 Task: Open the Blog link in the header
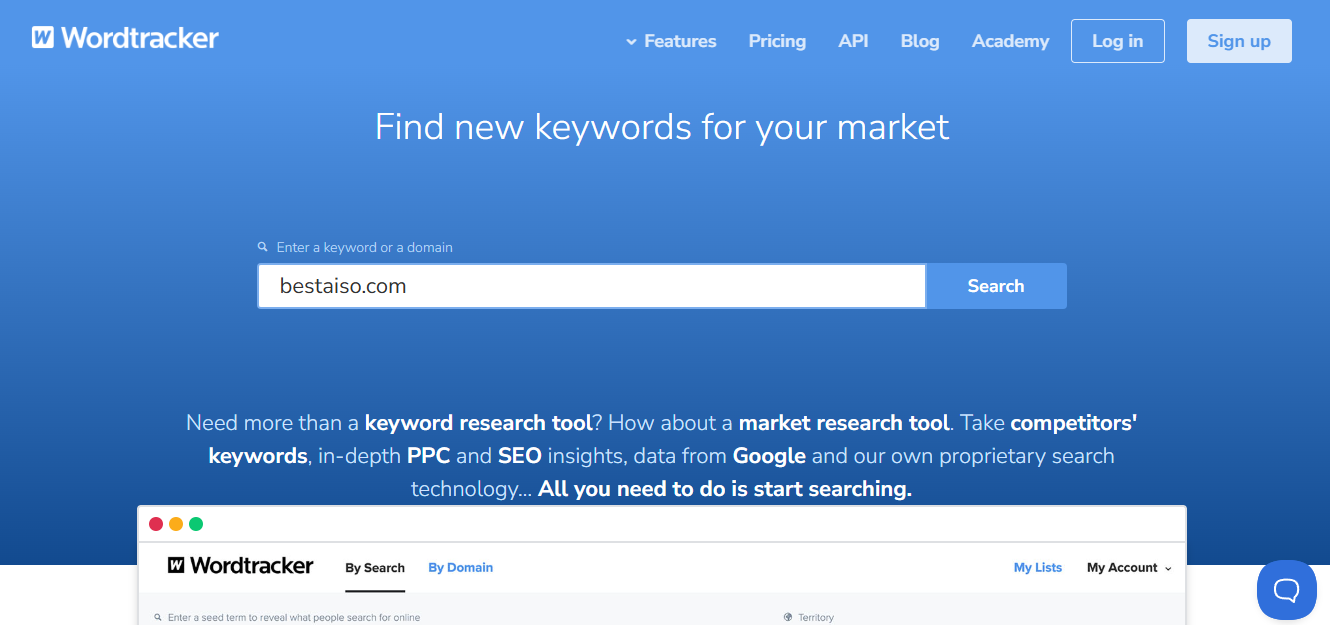(x=920, y=41)
